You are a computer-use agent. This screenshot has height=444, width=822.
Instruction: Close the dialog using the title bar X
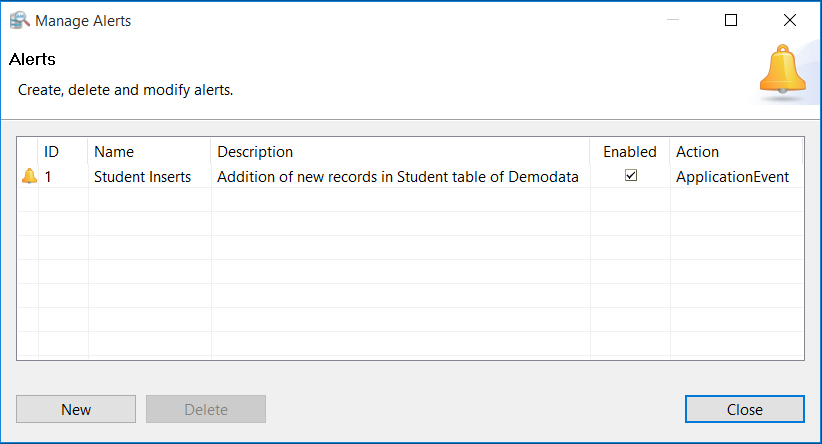coord(791,20)
